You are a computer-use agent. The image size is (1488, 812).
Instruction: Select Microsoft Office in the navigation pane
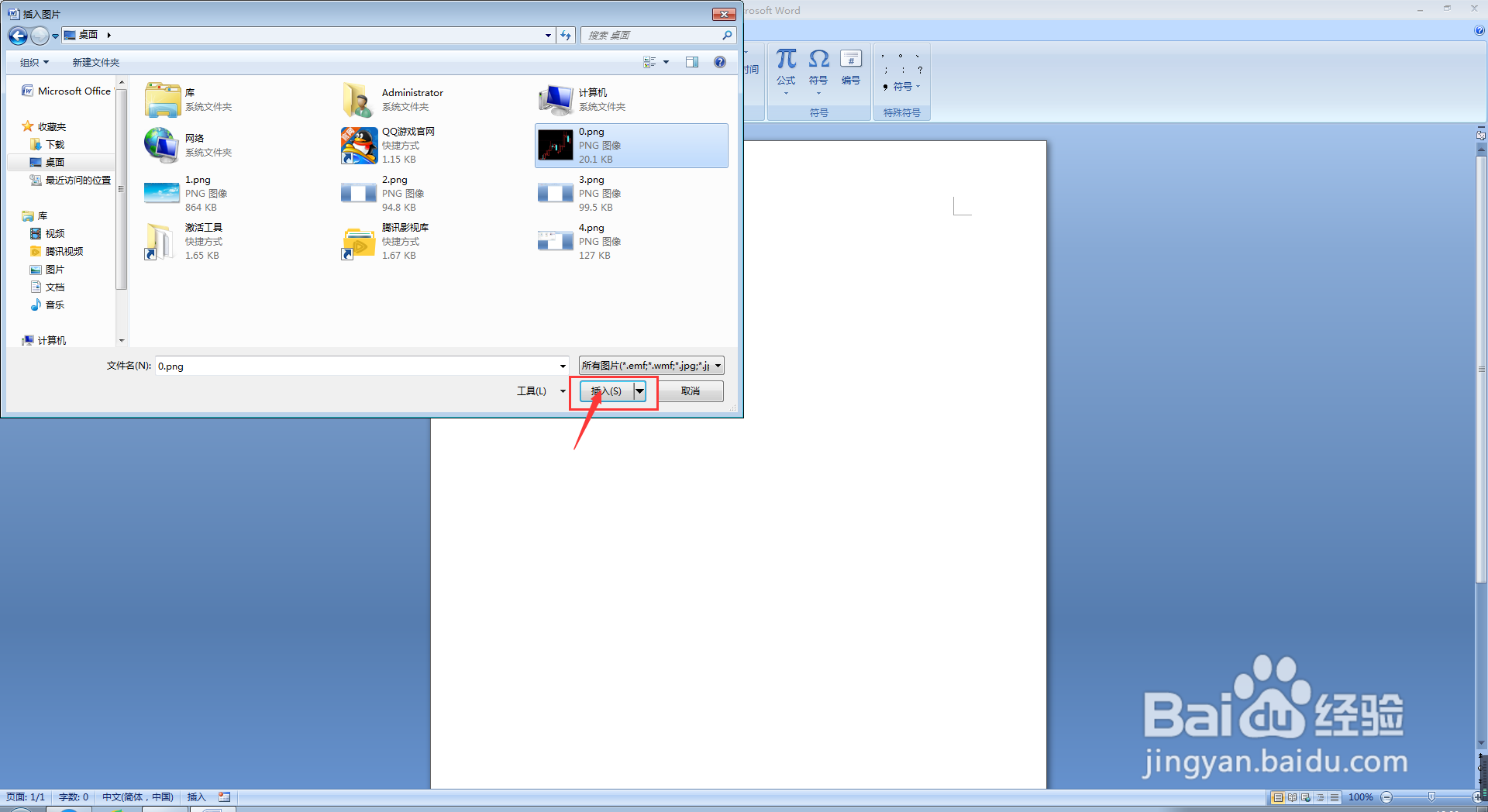[x=67, y=91]
